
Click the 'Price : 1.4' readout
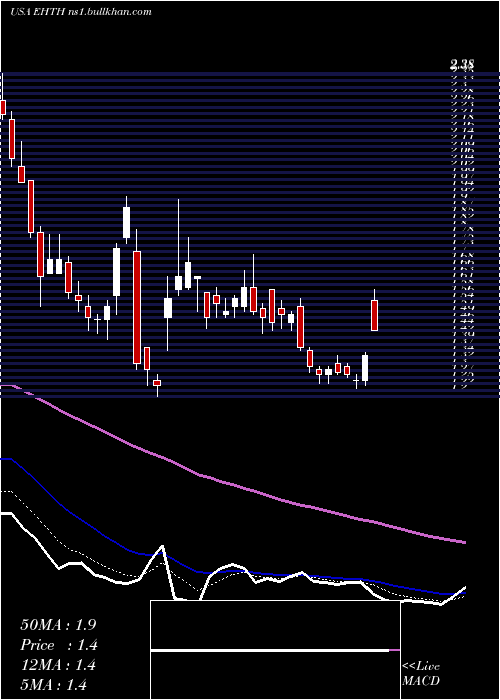(58, 645)
